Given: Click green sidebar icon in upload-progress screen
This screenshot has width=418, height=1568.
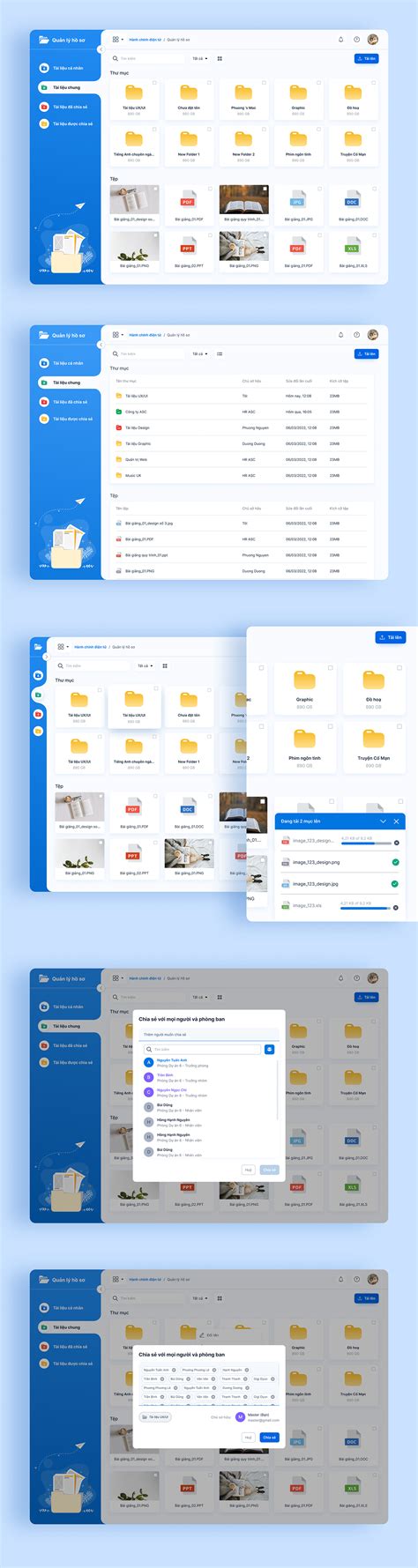Looking at the screenshot, I should [38, 695].
